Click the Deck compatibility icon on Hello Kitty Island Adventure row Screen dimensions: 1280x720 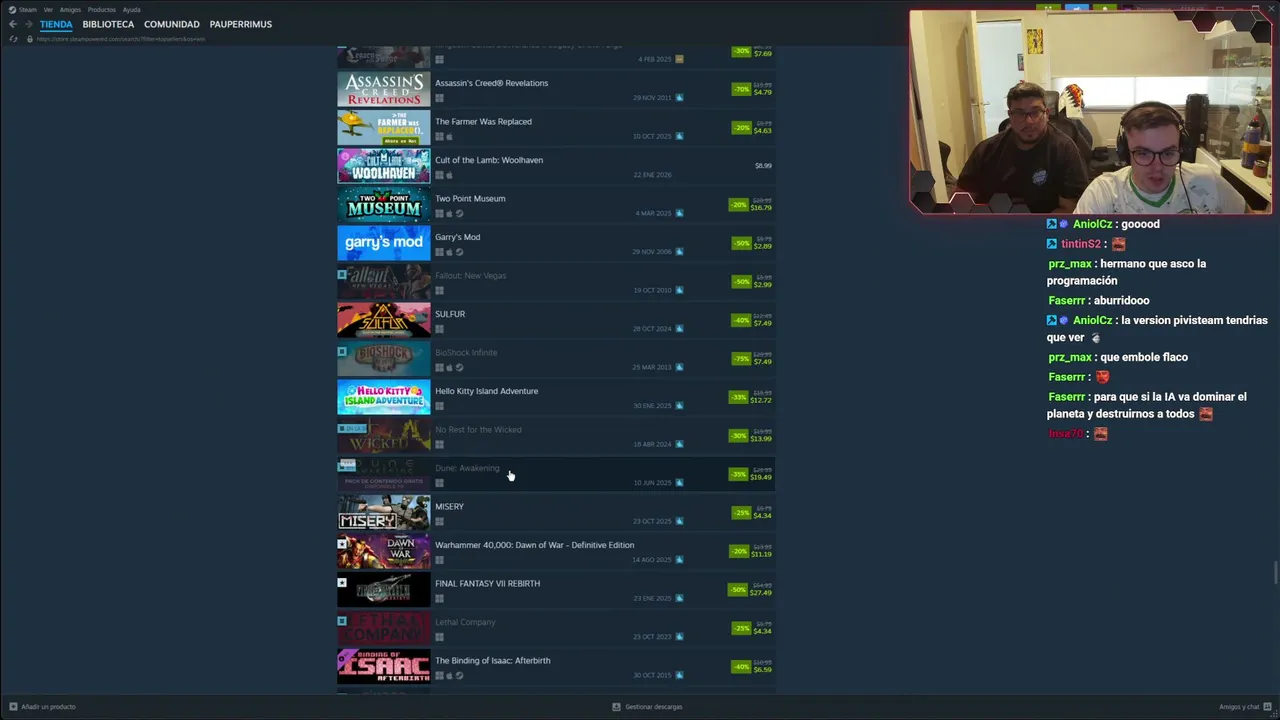pos(679,406)
